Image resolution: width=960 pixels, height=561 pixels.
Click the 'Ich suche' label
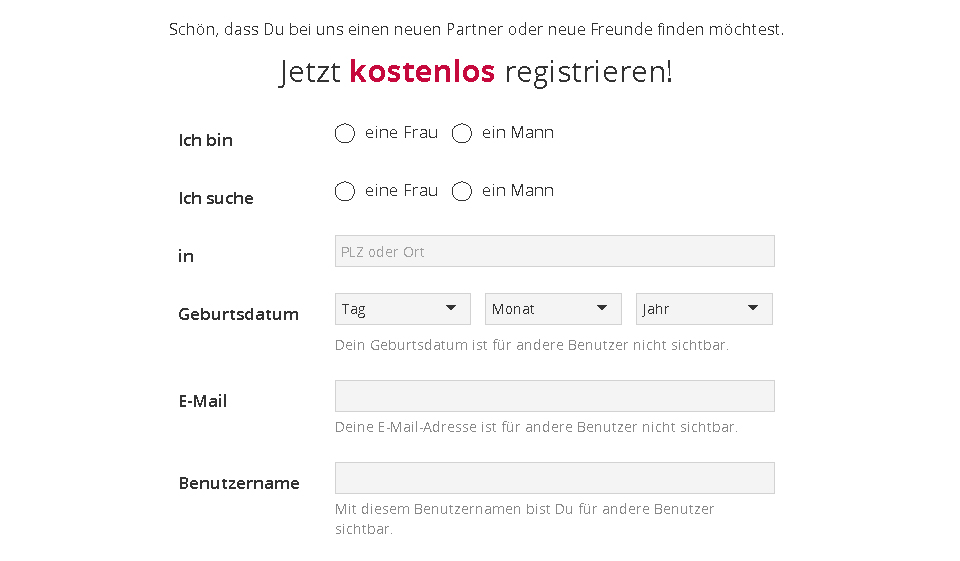tap(216, 198)
